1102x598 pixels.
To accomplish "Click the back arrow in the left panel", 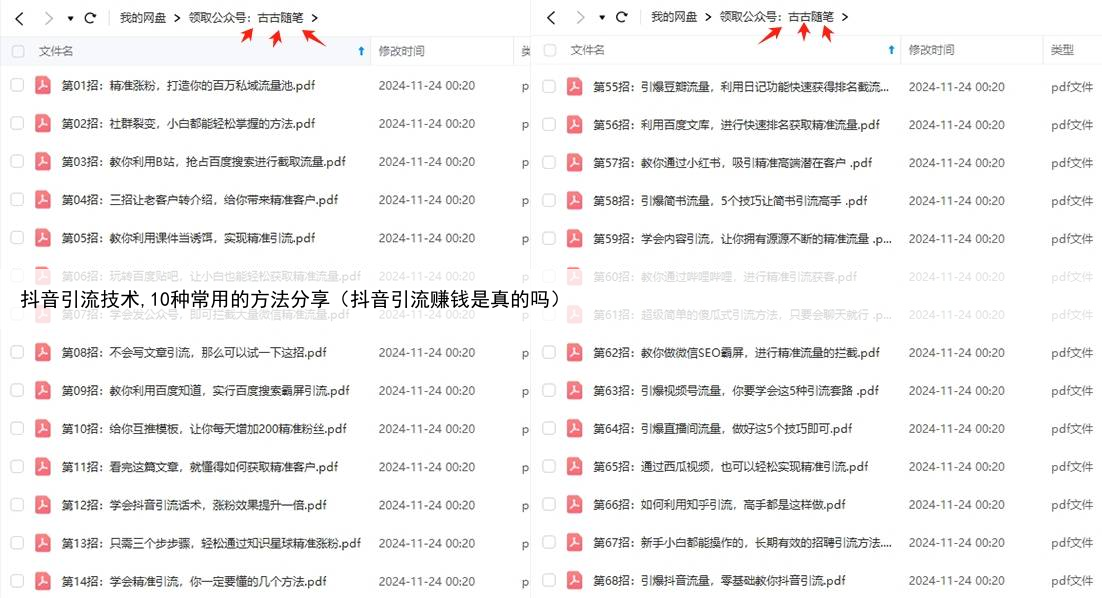I will click(x=20, y=17).
